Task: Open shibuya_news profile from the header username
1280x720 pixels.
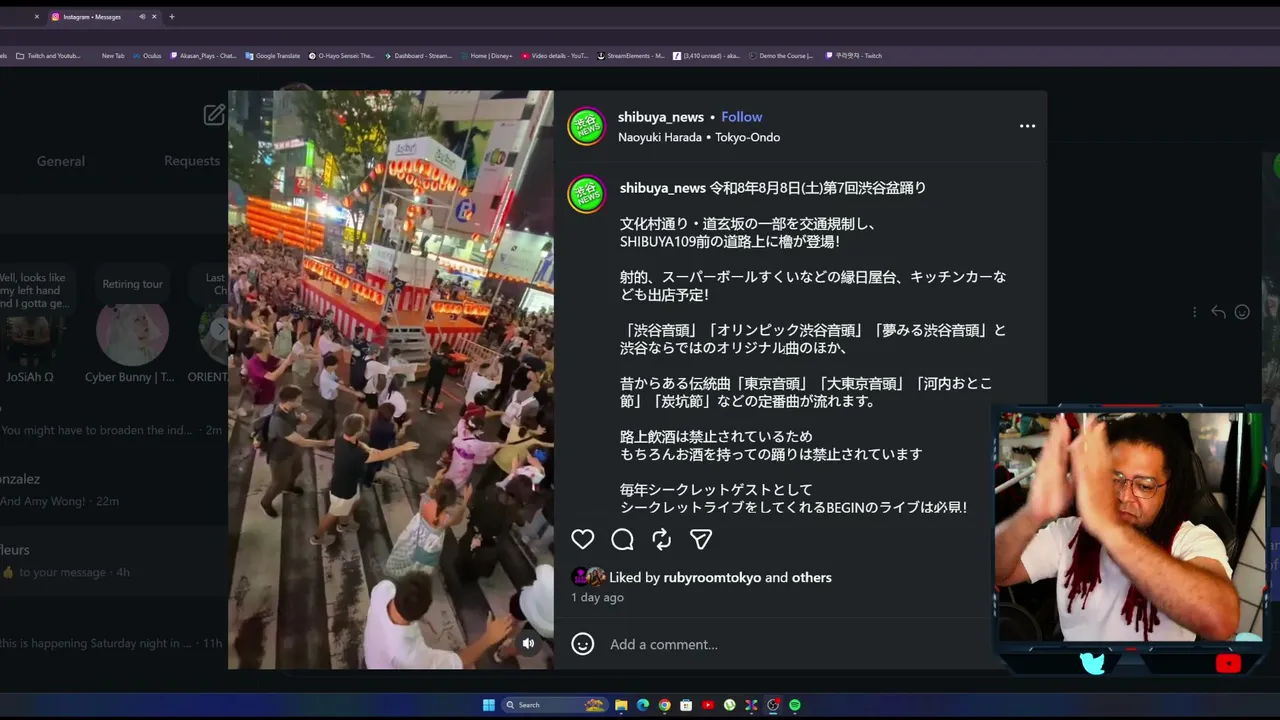Action: [x=661, y=117]
